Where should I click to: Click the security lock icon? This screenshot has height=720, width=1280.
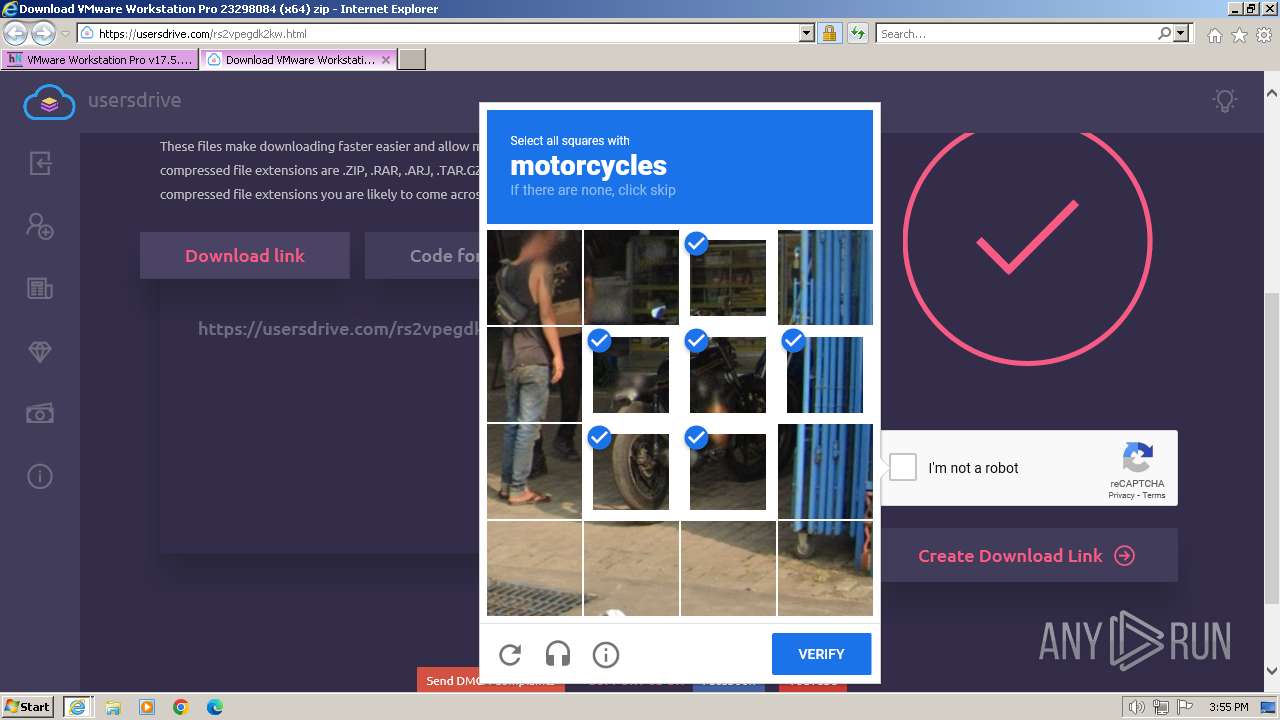(829, 34)
